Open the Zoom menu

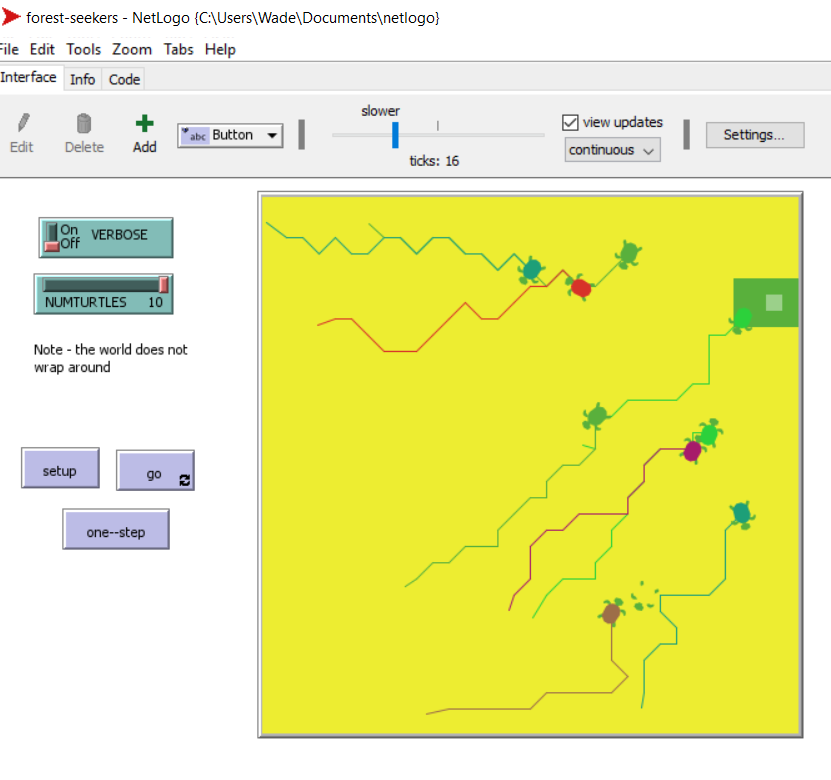coord(132,49)
